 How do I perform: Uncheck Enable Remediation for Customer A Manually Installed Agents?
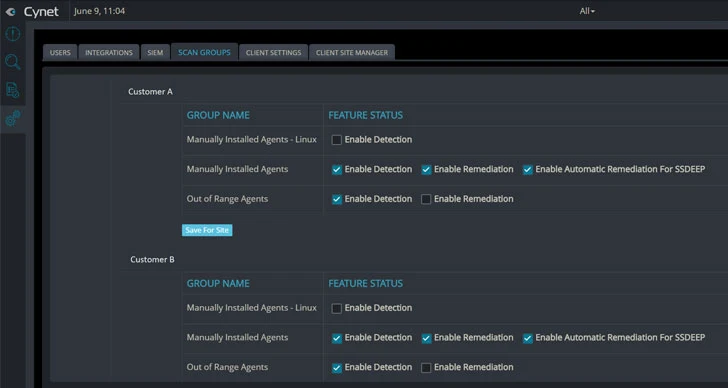pyautogui.click(x=426, y=169)
